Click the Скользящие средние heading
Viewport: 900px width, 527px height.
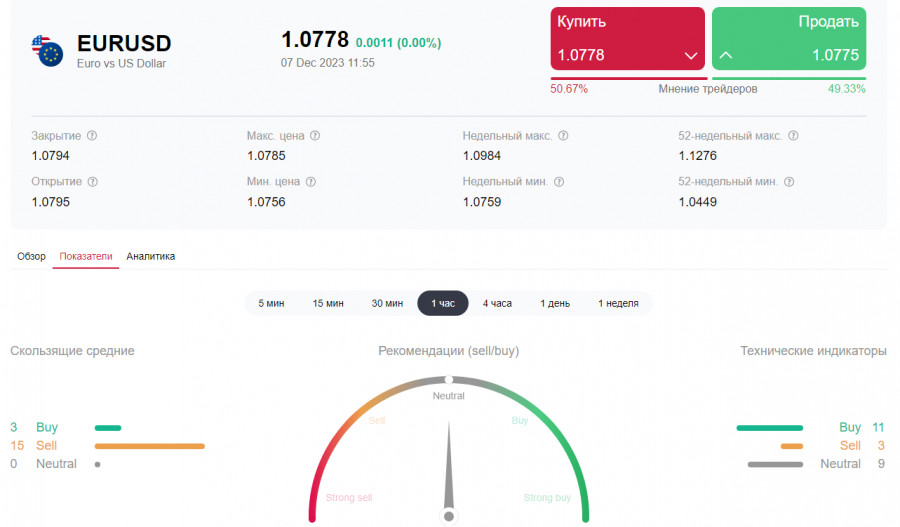72,351
